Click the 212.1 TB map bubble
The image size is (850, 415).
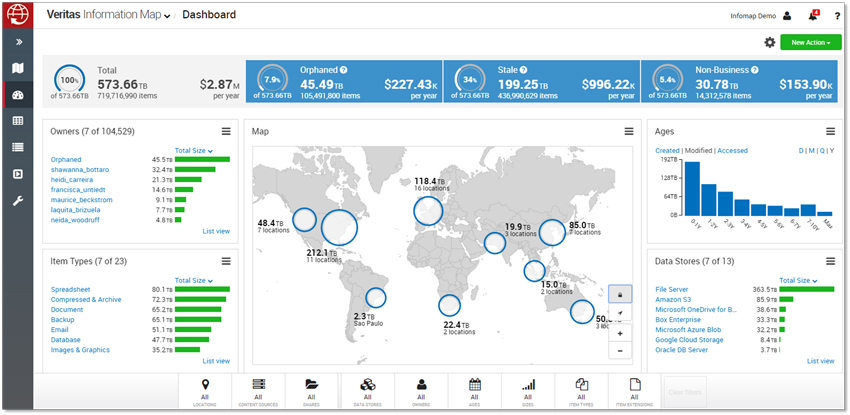339,228
